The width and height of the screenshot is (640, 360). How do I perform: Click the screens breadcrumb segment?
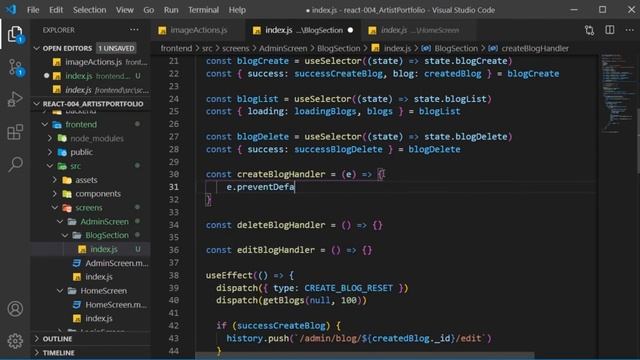tap(236, 48)
